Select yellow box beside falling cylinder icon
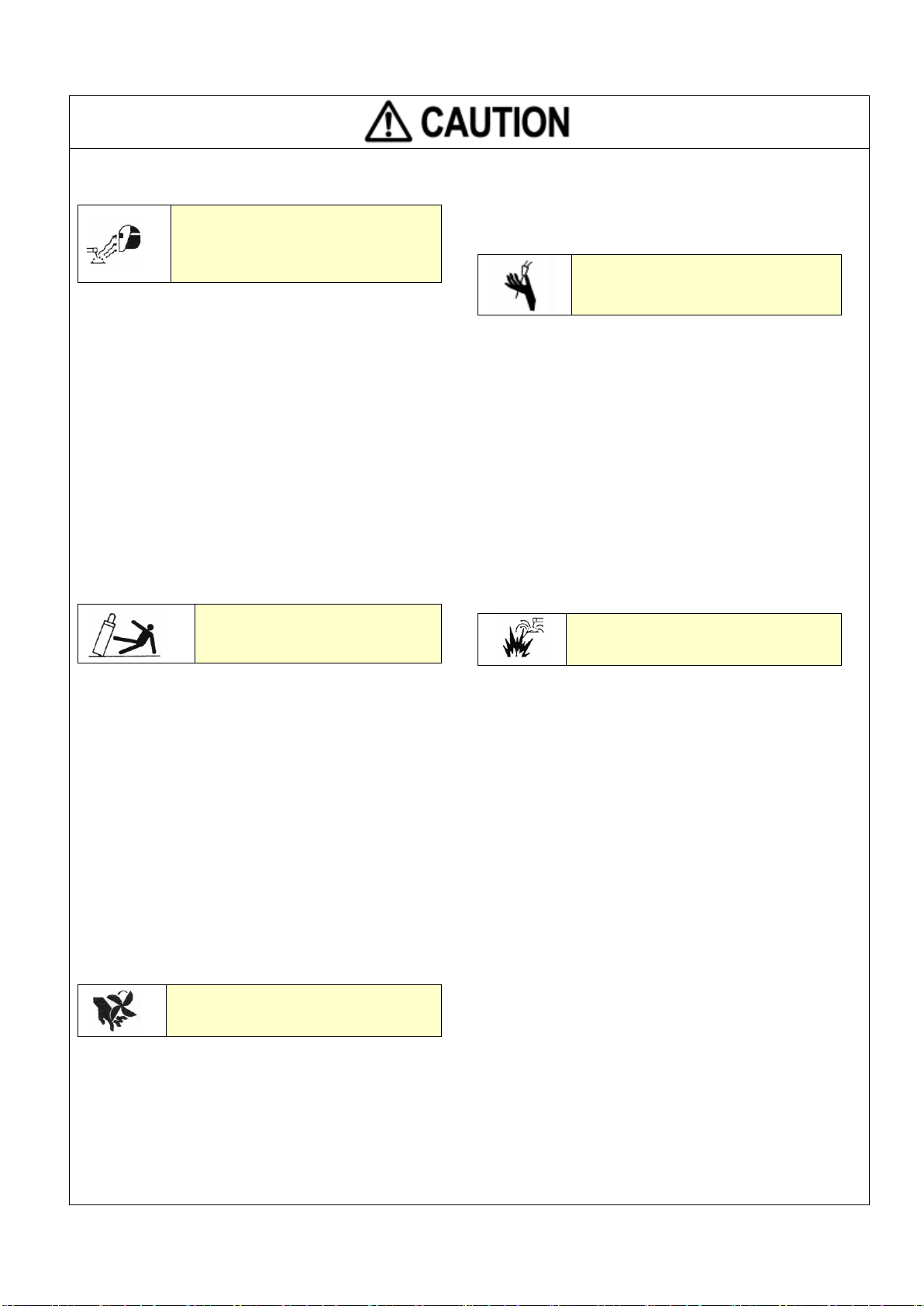The width and height of the screenshot is (924, 1306). click(318, 633)
